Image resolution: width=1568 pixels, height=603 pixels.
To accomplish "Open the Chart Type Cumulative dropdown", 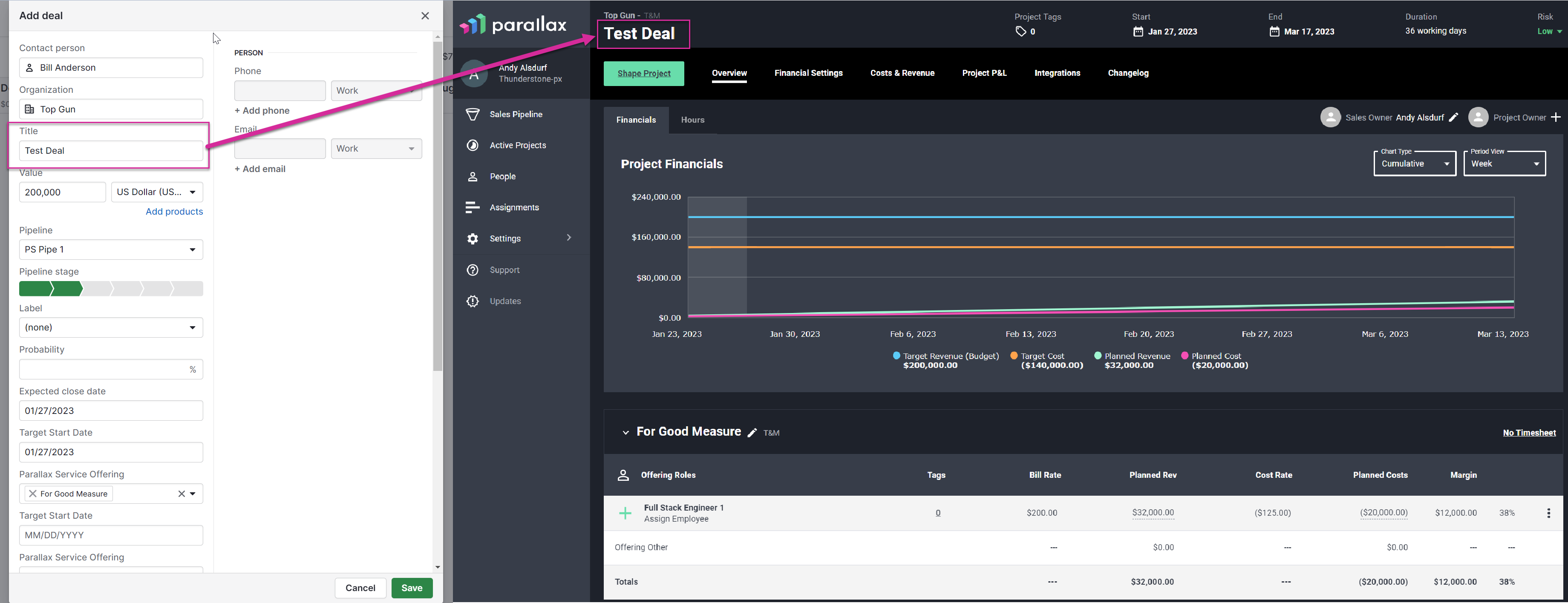I will click(1415, 164).
